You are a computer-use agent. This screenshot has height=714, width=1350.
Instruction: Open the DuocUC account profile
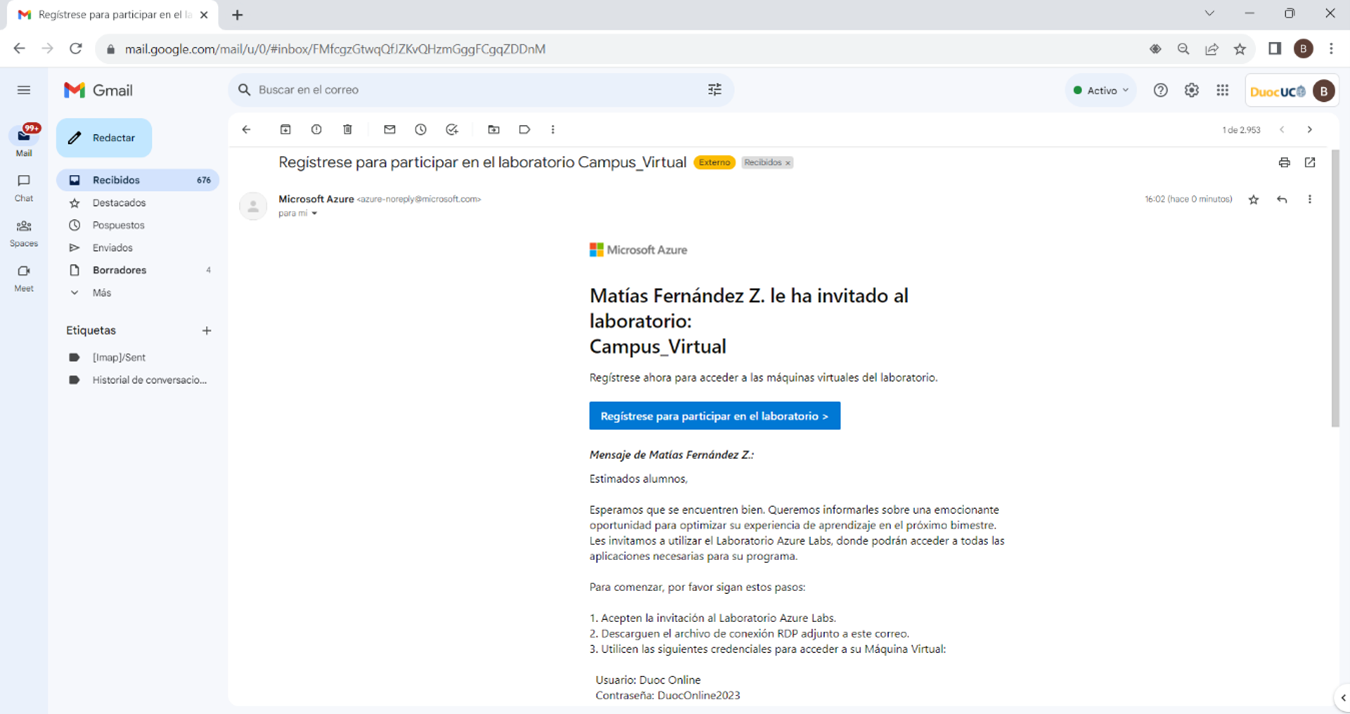1292,91
